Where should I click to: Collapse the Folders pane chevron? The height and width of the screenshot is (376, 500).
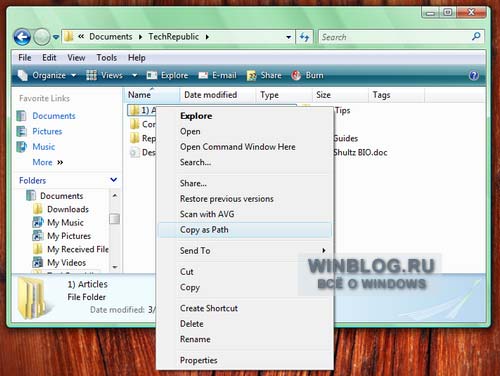pyautogui.click(x=114, y=180)
